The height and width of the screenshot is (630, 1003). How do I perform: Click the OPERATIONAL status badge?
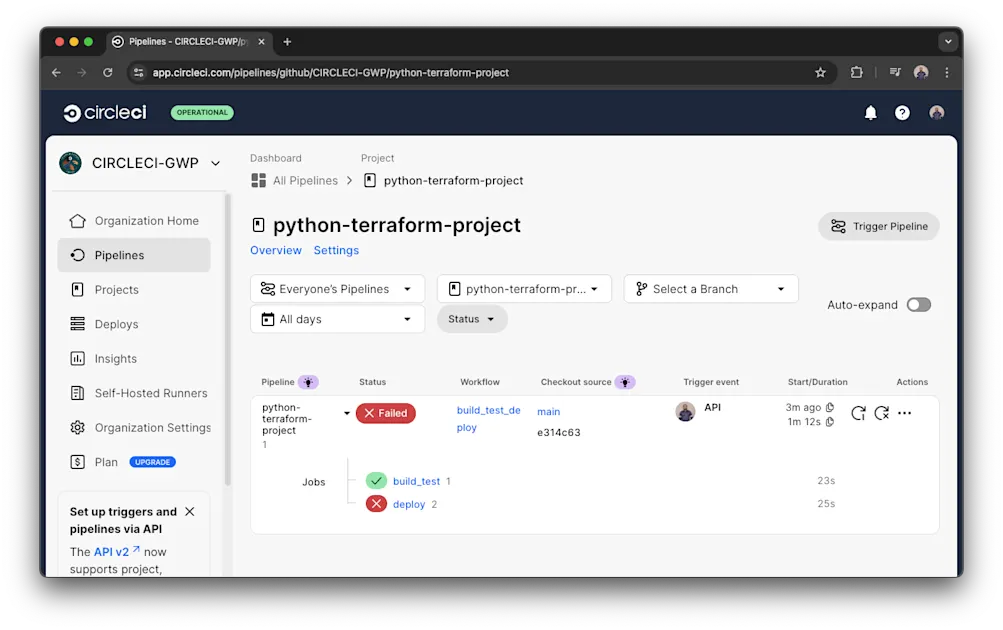coord(201,112)
